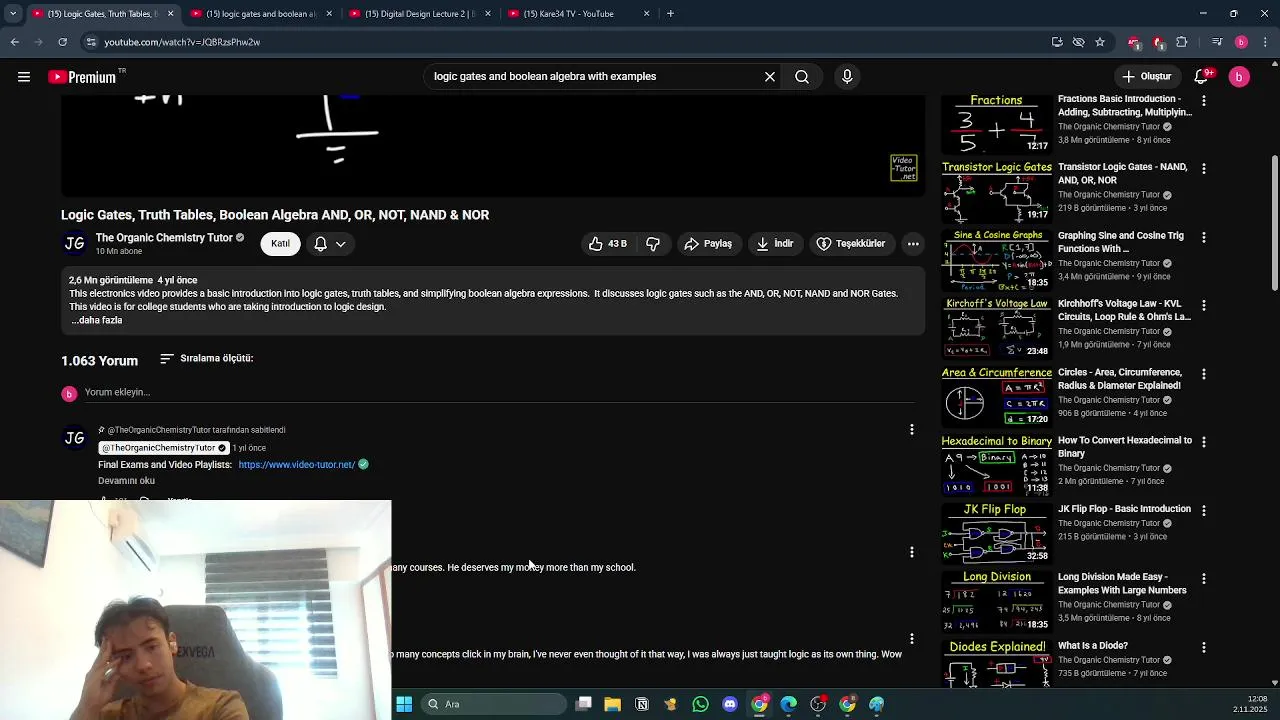Expand description with ...daha fazla

pyautogui.click(x=97, y=320)
